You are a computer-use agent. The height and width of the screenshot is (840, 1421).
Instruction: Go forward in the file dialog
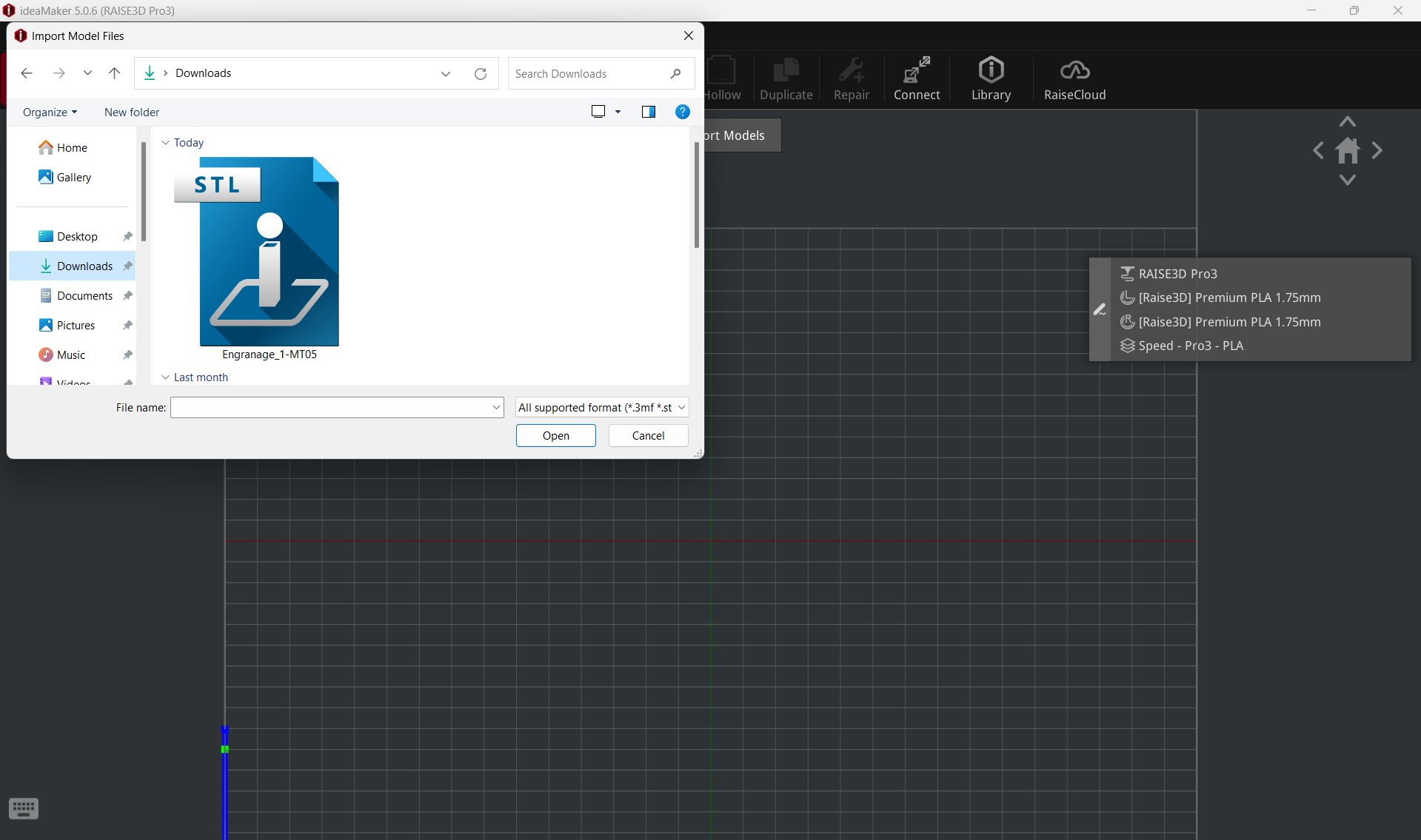[x=59, y=73]
